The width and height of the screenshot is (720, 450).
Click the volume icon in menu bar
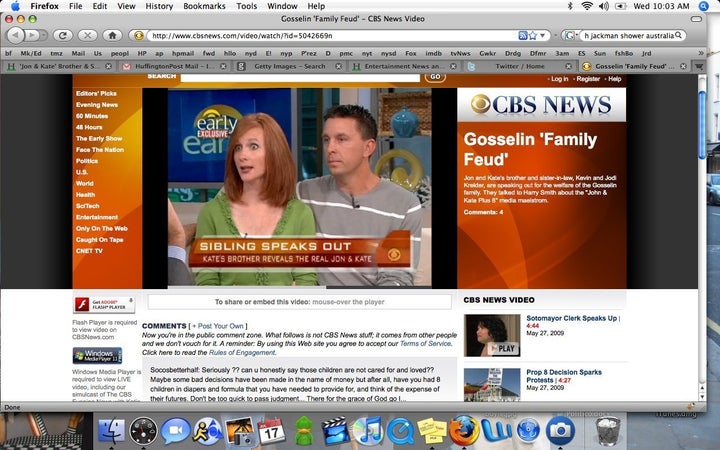pyautogui.click(x=603, y=6)
